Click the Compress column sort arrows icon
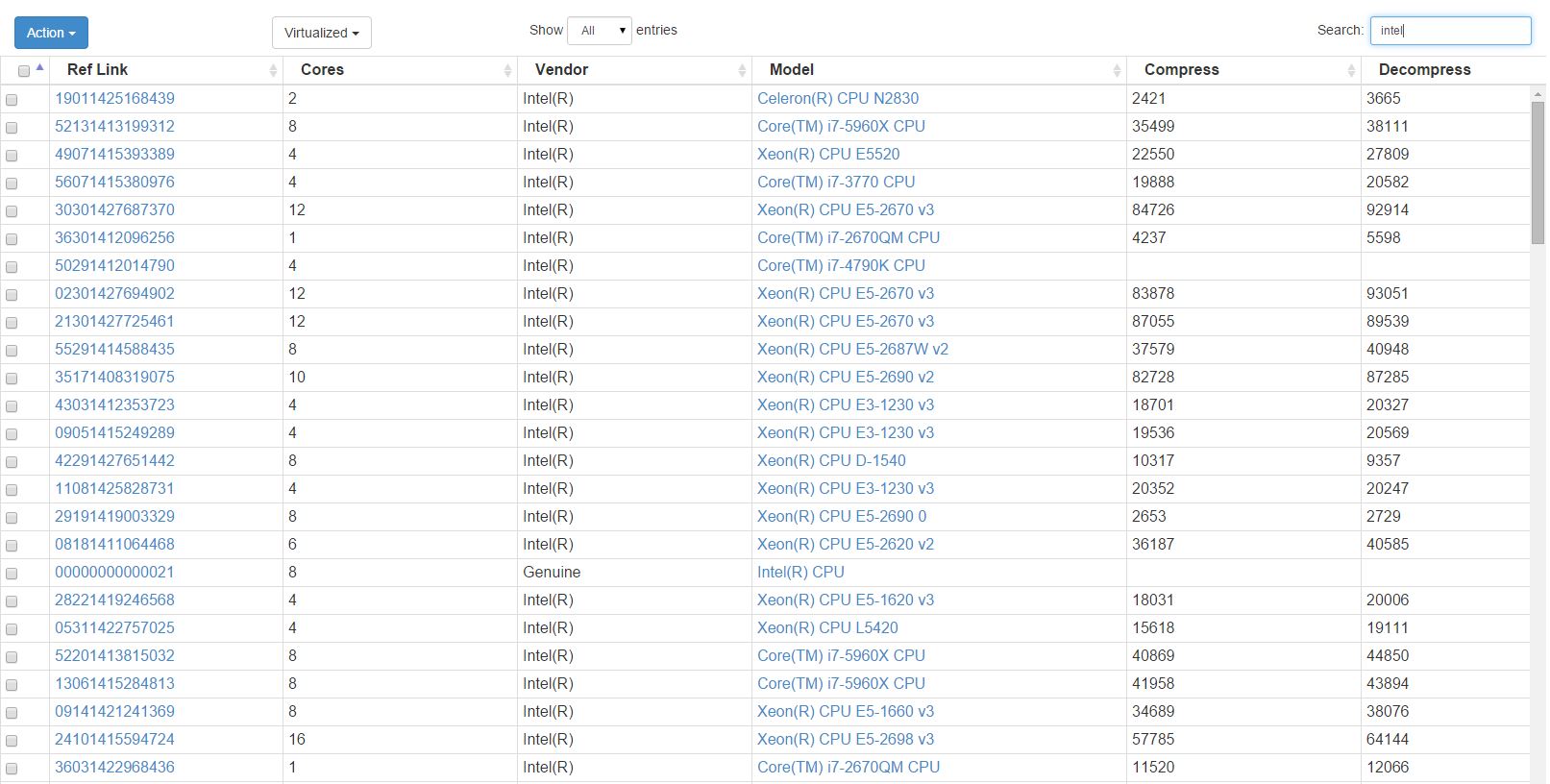The width and height of the screenshot is (1550, 784). (x=1351, y=70)
